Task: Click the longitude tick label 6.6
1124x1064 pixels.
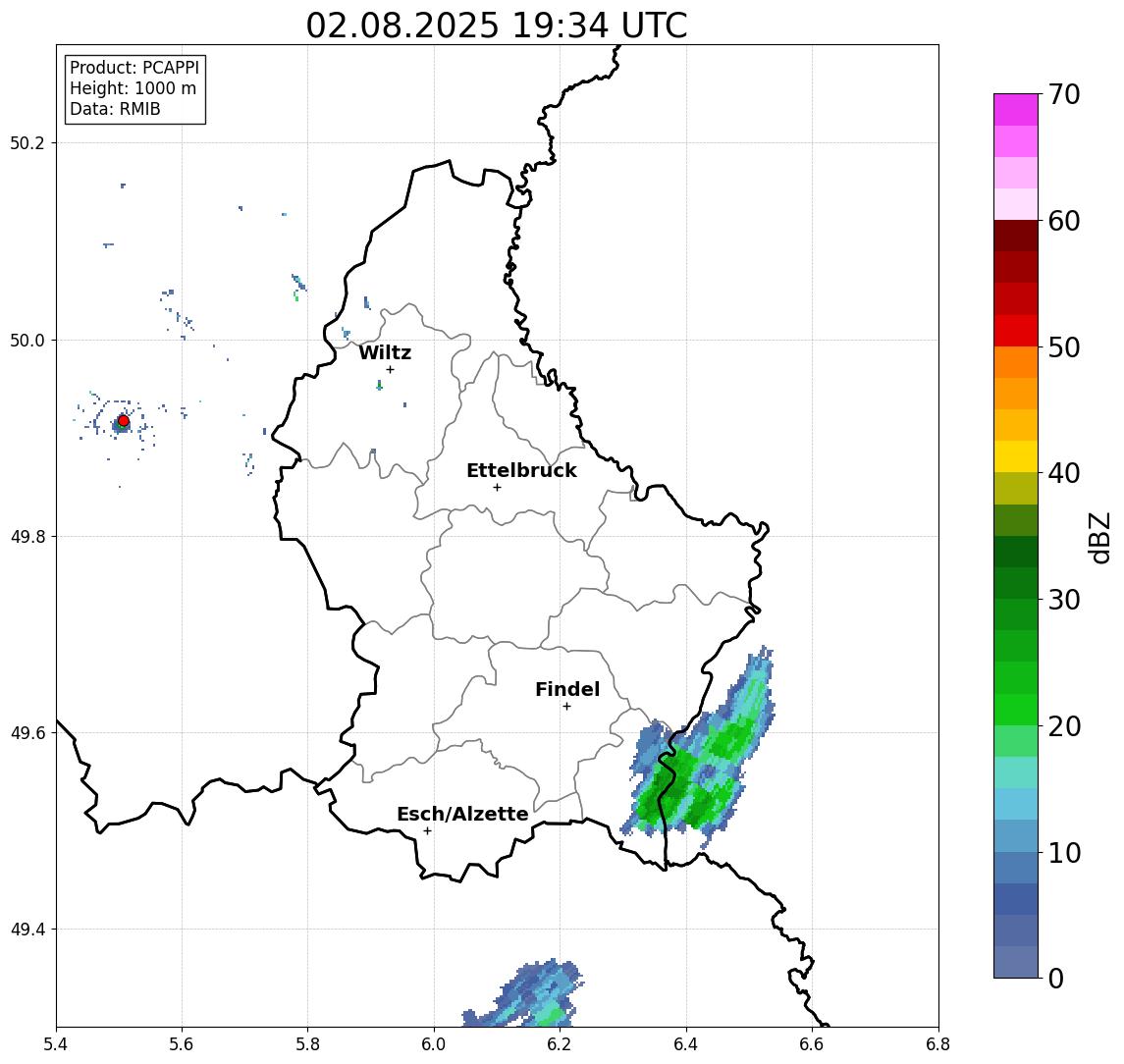Action: [812, 1044]
